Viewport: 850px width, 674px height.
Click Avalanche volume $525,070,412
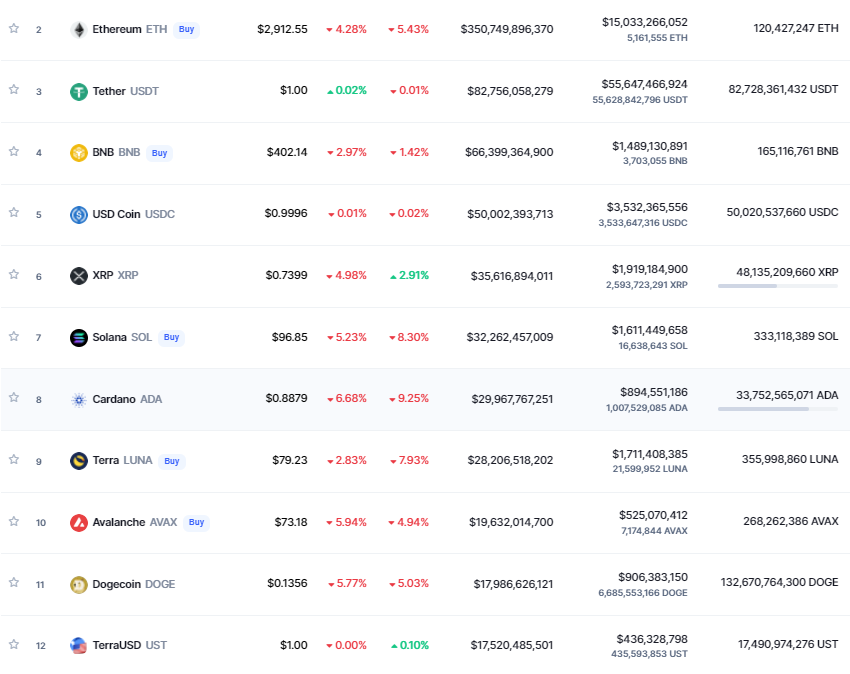pyautogui.click(x=653, y=515)
